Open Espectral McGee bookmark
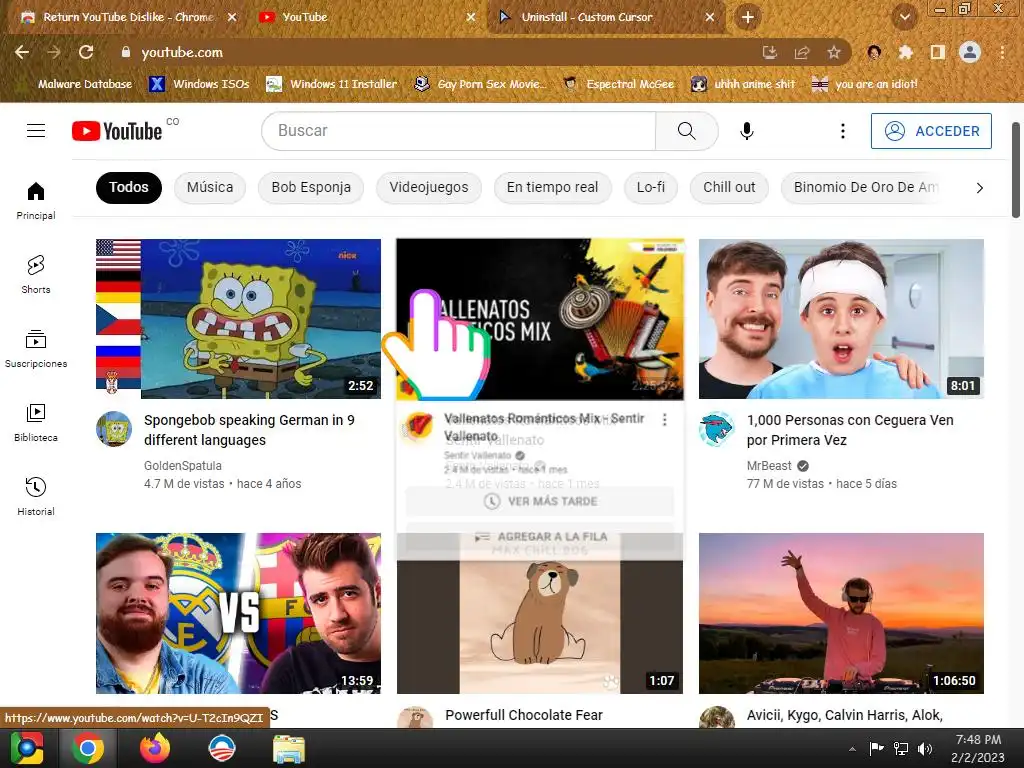This screenshot has width=1024, height=768. tap(618, 84)
